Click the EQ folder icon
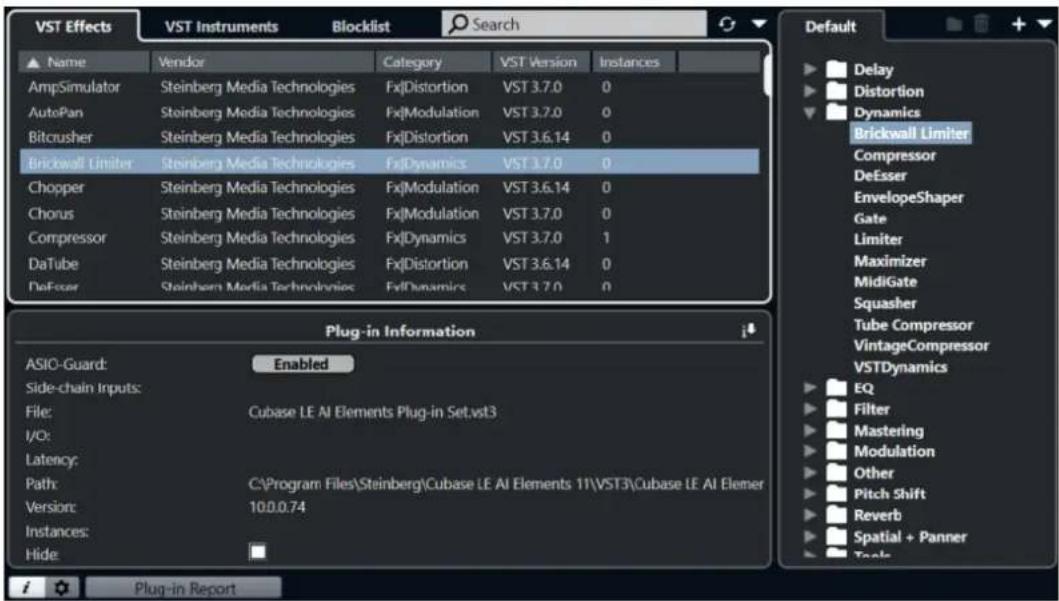 [836, 388]
